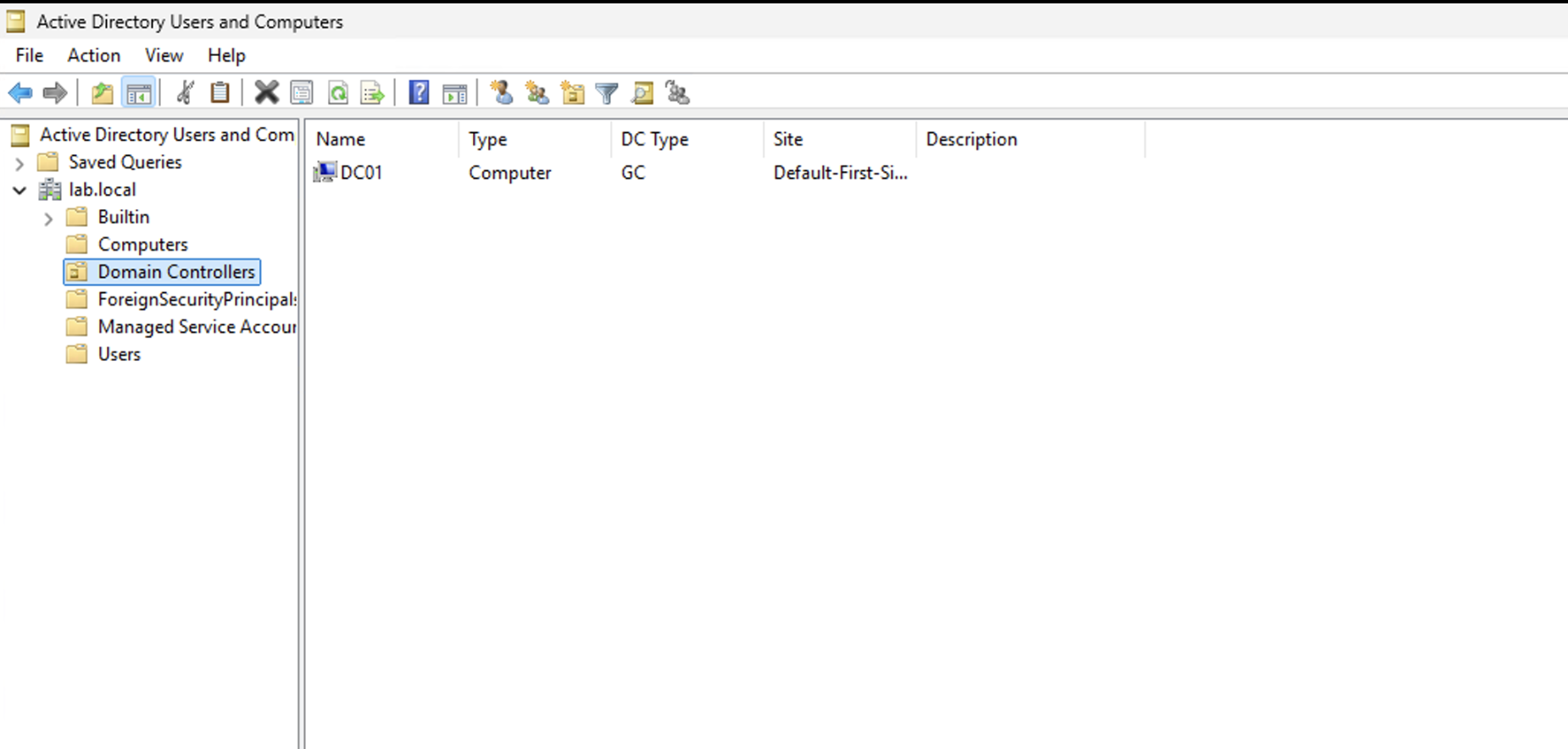Click the Cut scissors icon

click(x=185, y=92)
